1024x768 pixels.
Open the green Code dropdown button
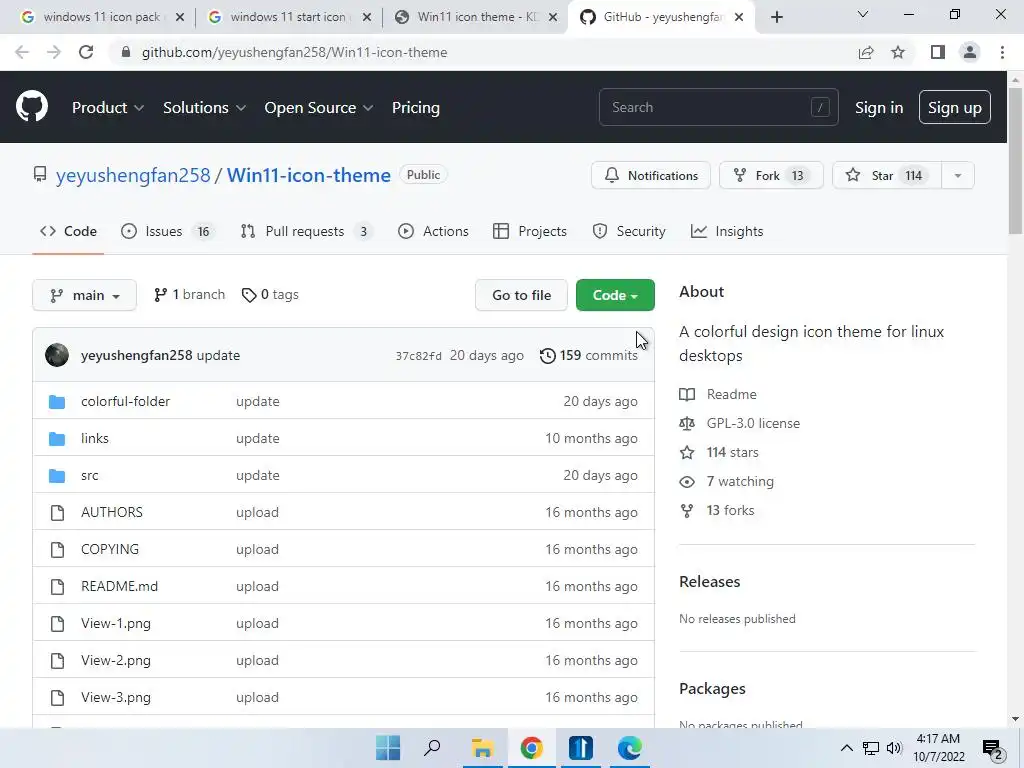(615, 295)
